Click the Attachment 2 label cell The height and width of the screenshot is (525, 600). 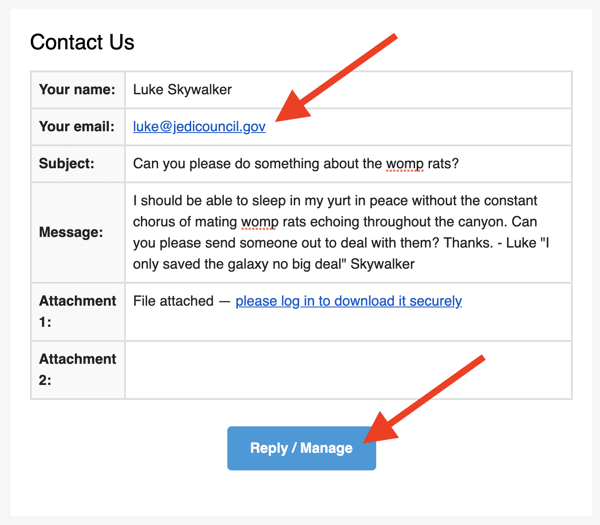[78, 370]
